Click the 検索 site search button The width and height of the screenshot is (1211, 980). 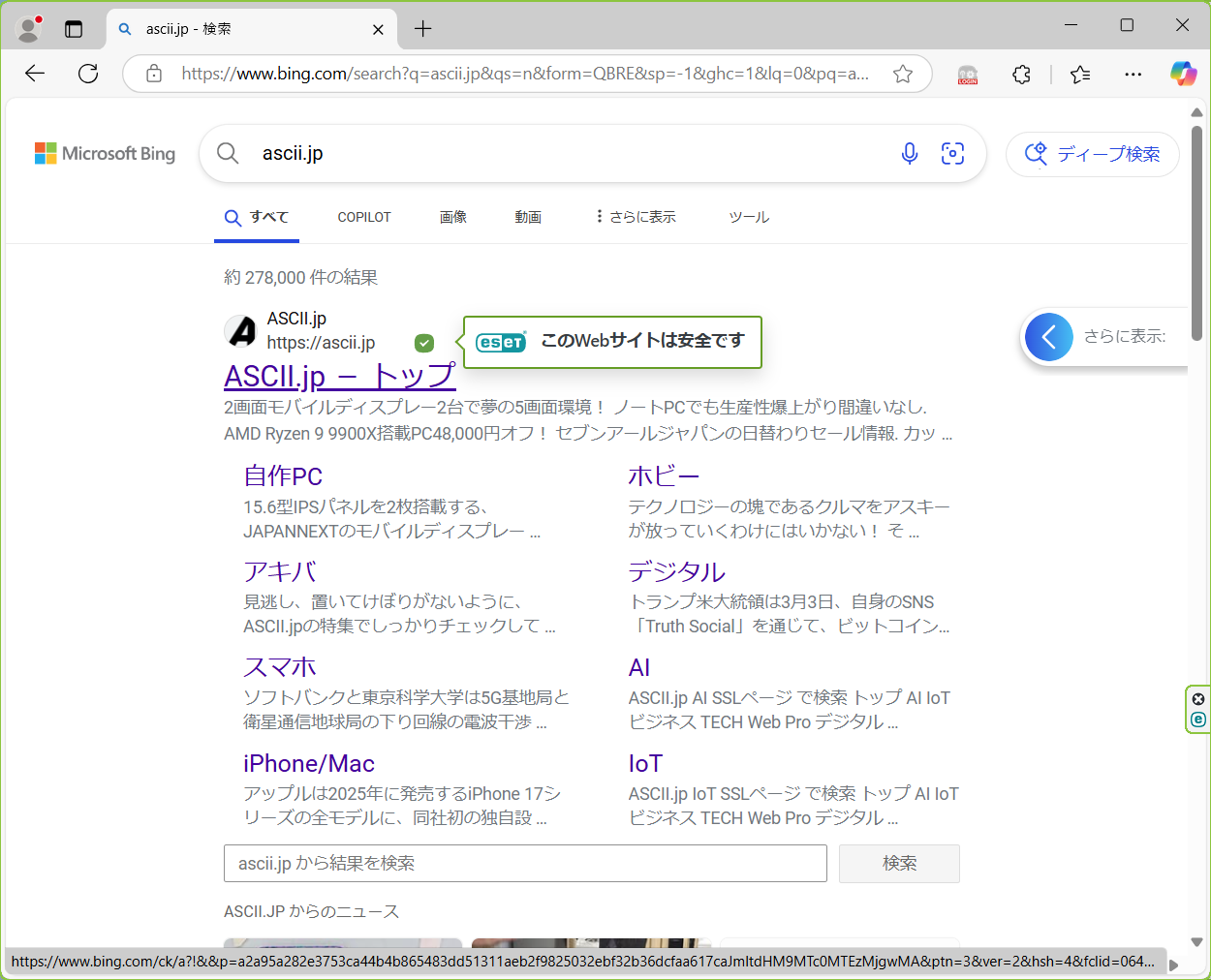coord(898,863)
